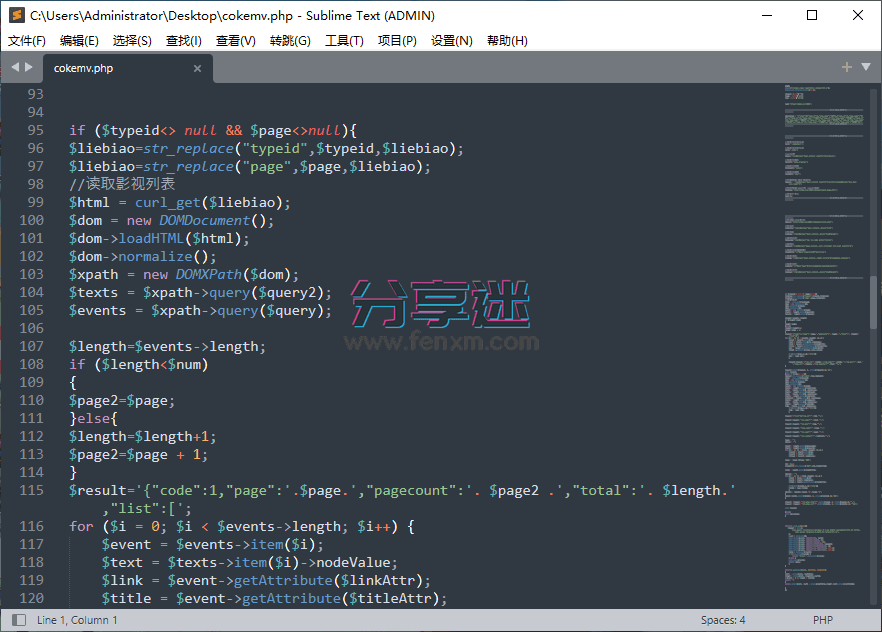The image size is (882, 632).
Task: Open the 文件(F) menu
Action: tap(26, 40)
